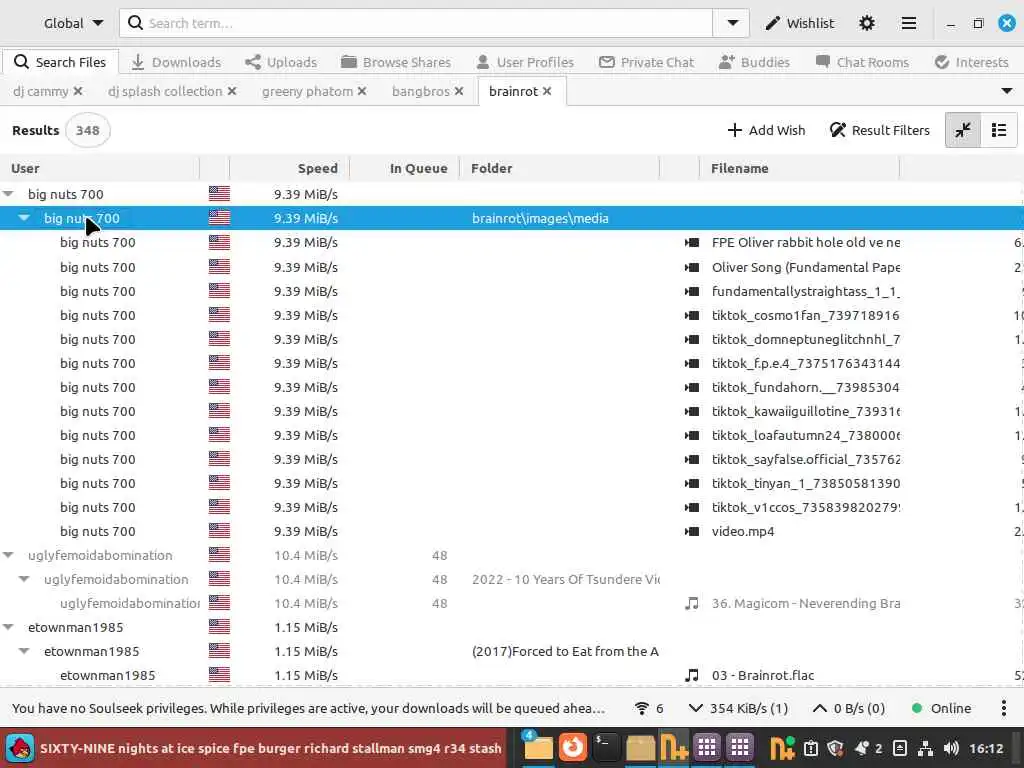Click US flag on video.mp4 row

(219, 531)
